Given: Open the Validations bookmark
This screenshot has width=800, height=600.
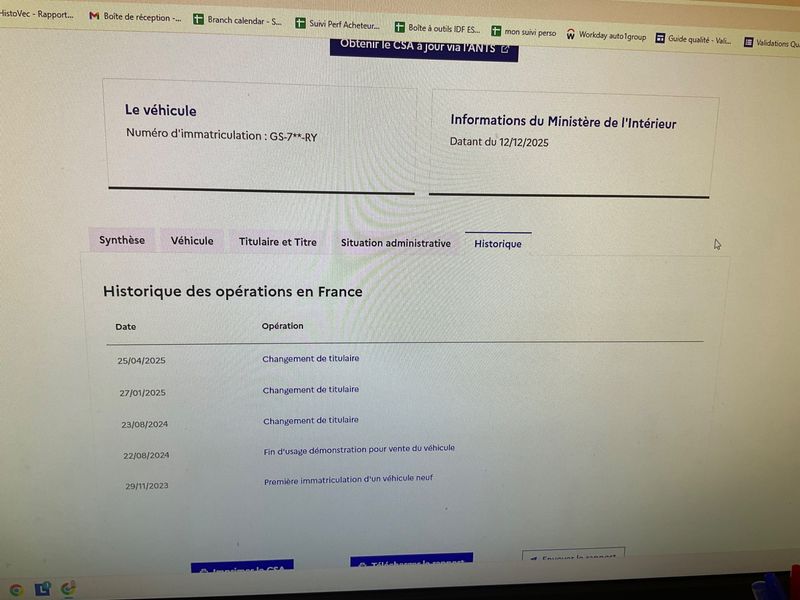Looking at the screenshot, I should pos(772,44).
